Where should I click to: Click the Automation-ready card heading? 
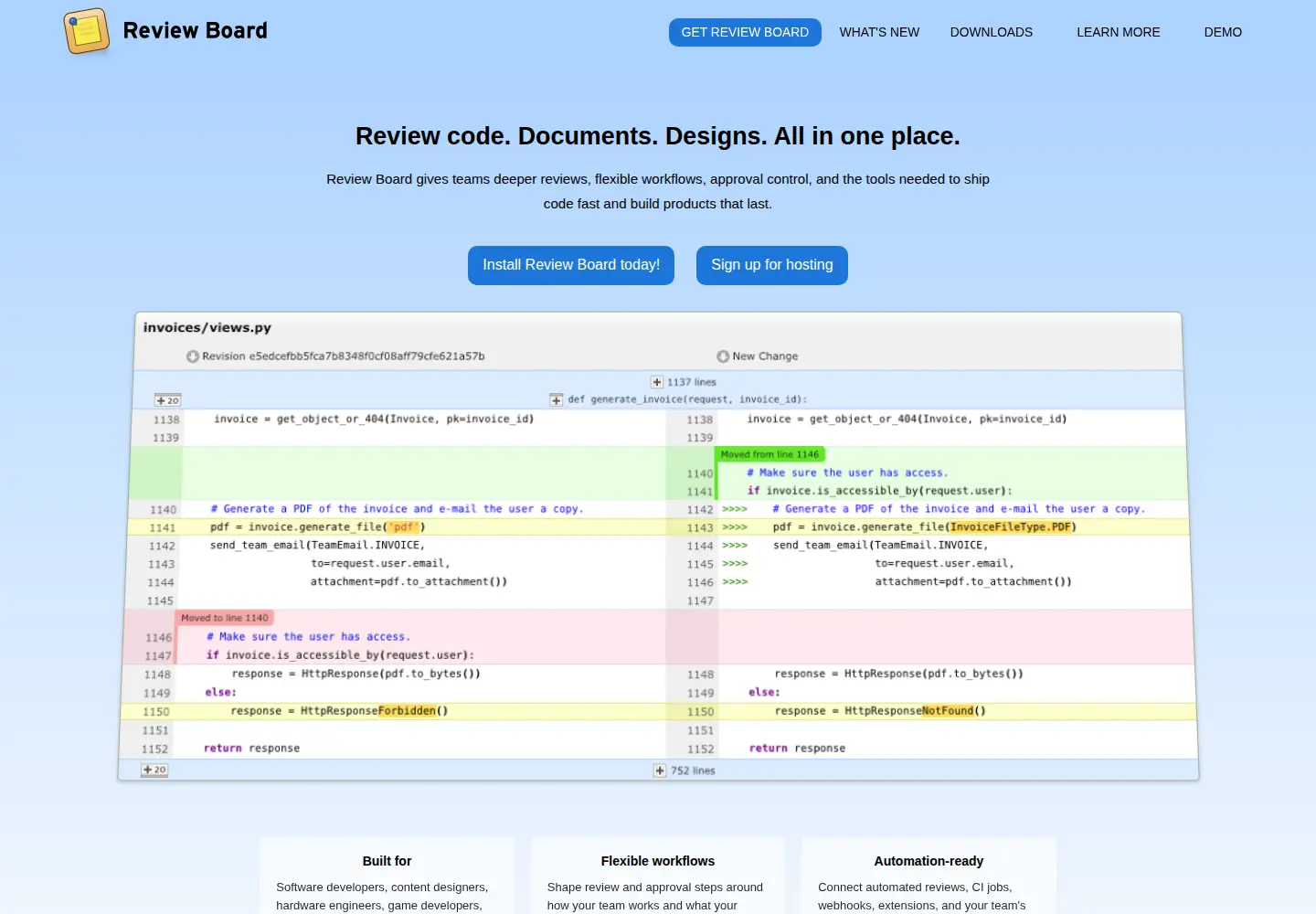[x=929, y=861]
